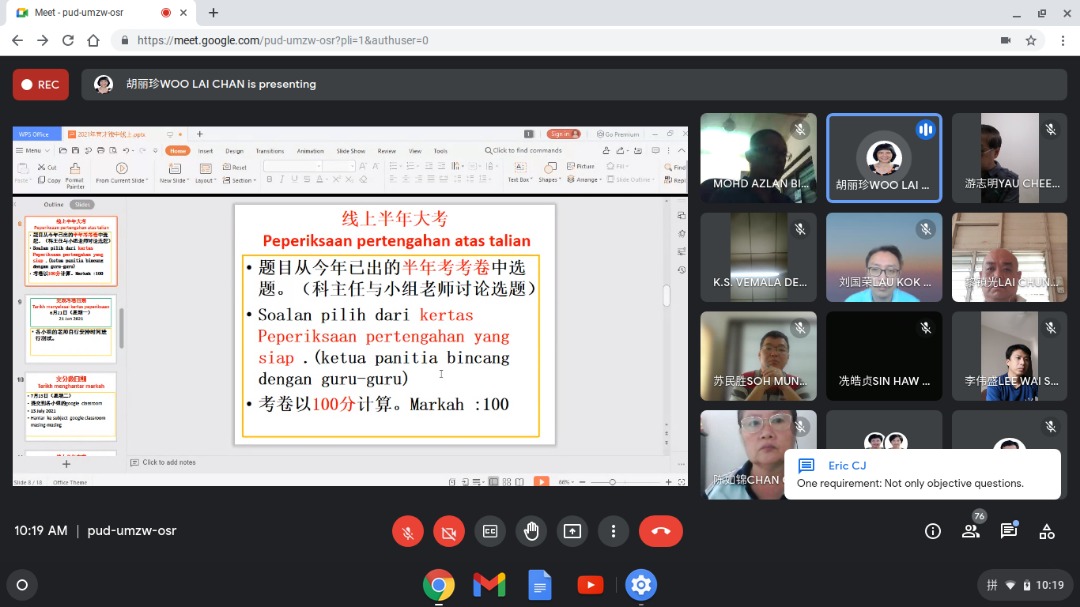The image size is (1080, 607).
Task: Open the activities icon
Action: coord(1046,531)
